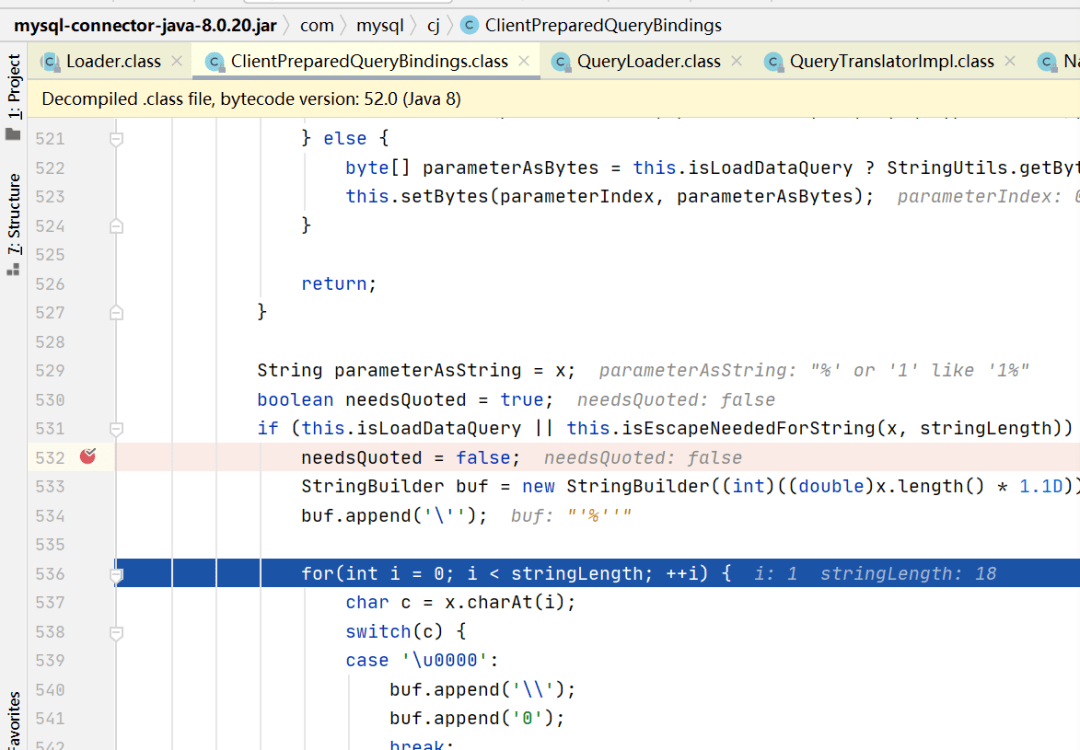Image resolution: width=1080 pixels, height=750 pixels.
Task: Close the Loader.class tab
Action: point(177,61)
